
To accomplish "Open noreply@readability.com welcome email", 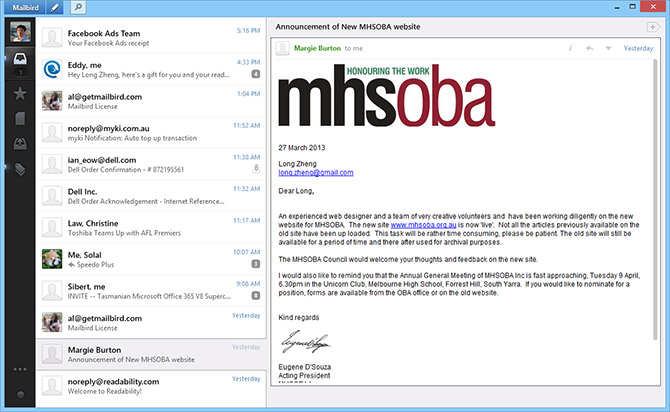I will click(151, 386).
